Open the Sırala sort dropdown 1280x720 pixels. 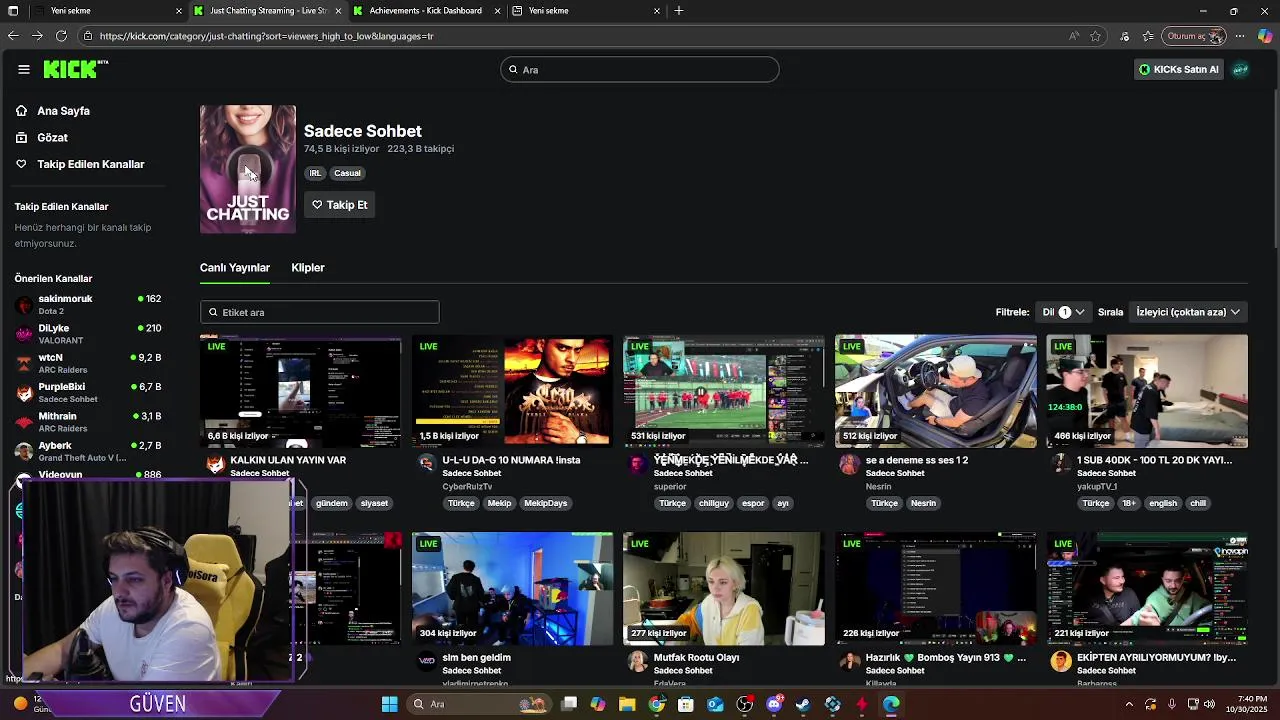click(1187, 312)
